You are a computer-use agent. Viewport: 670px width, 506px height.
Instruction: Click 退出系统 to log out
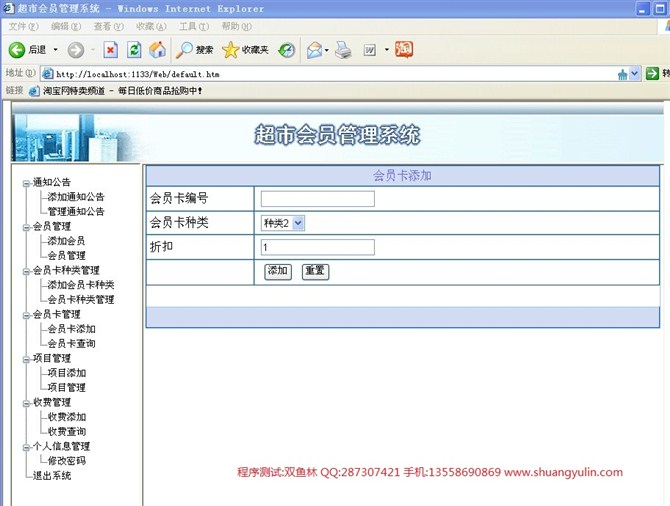point(52,476)
